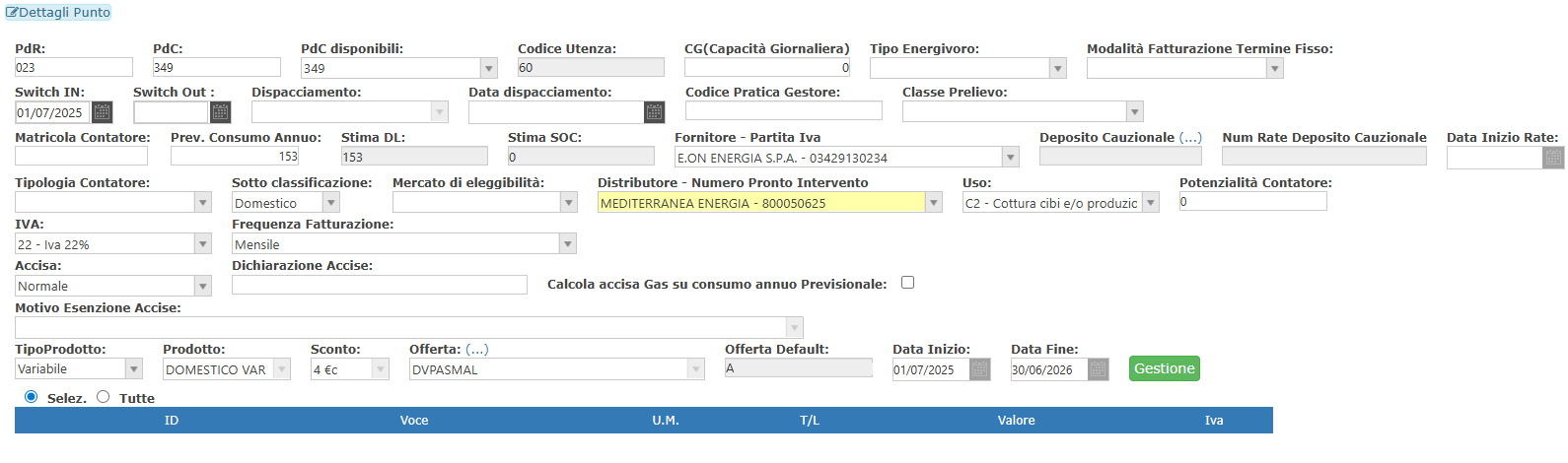
Task: Click the Data dispacciamento input field
Action: coord(556,112)
